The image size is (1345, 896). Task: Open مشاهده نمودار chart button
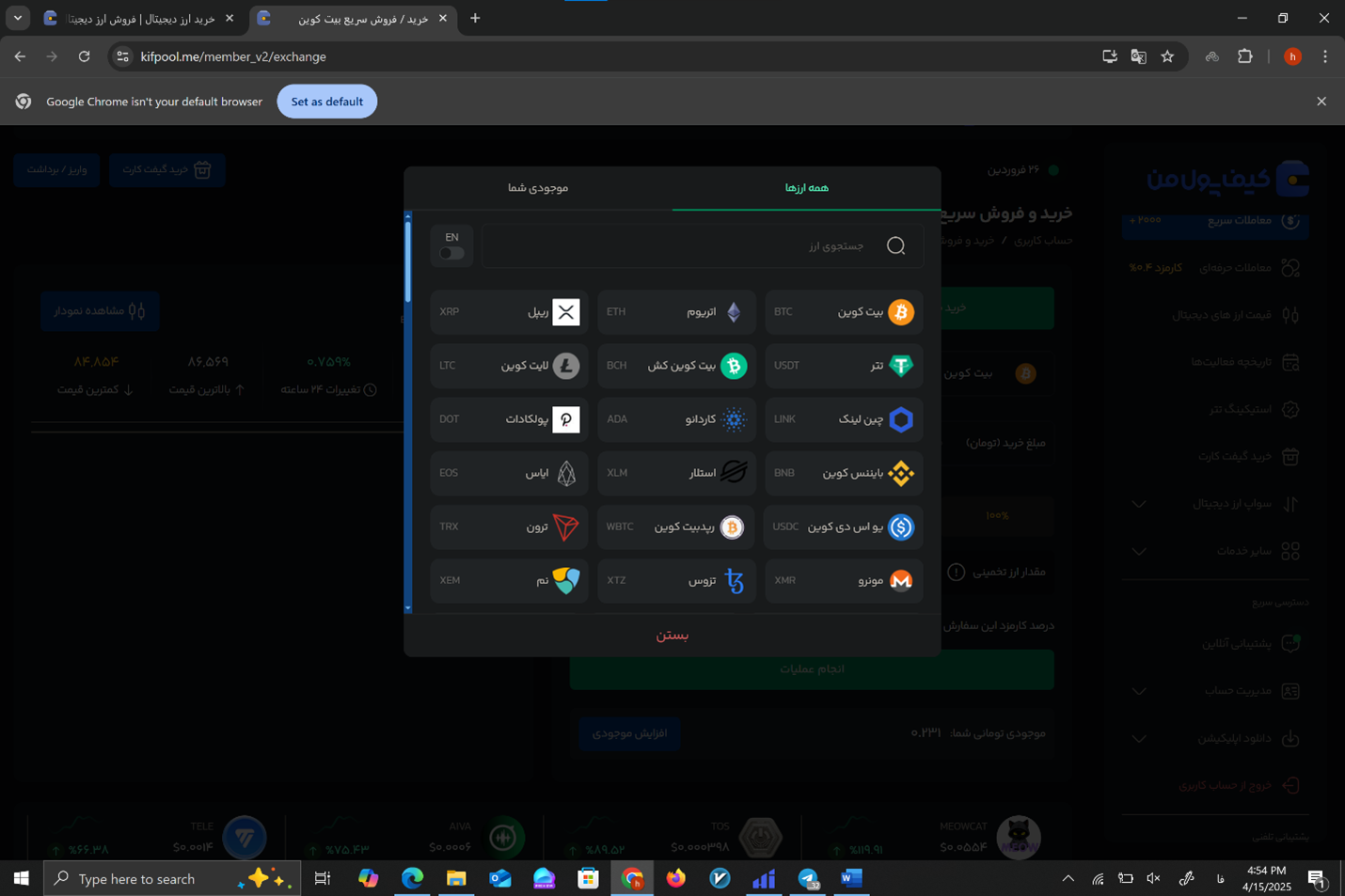pyautogui.click(x=100, y=311)
